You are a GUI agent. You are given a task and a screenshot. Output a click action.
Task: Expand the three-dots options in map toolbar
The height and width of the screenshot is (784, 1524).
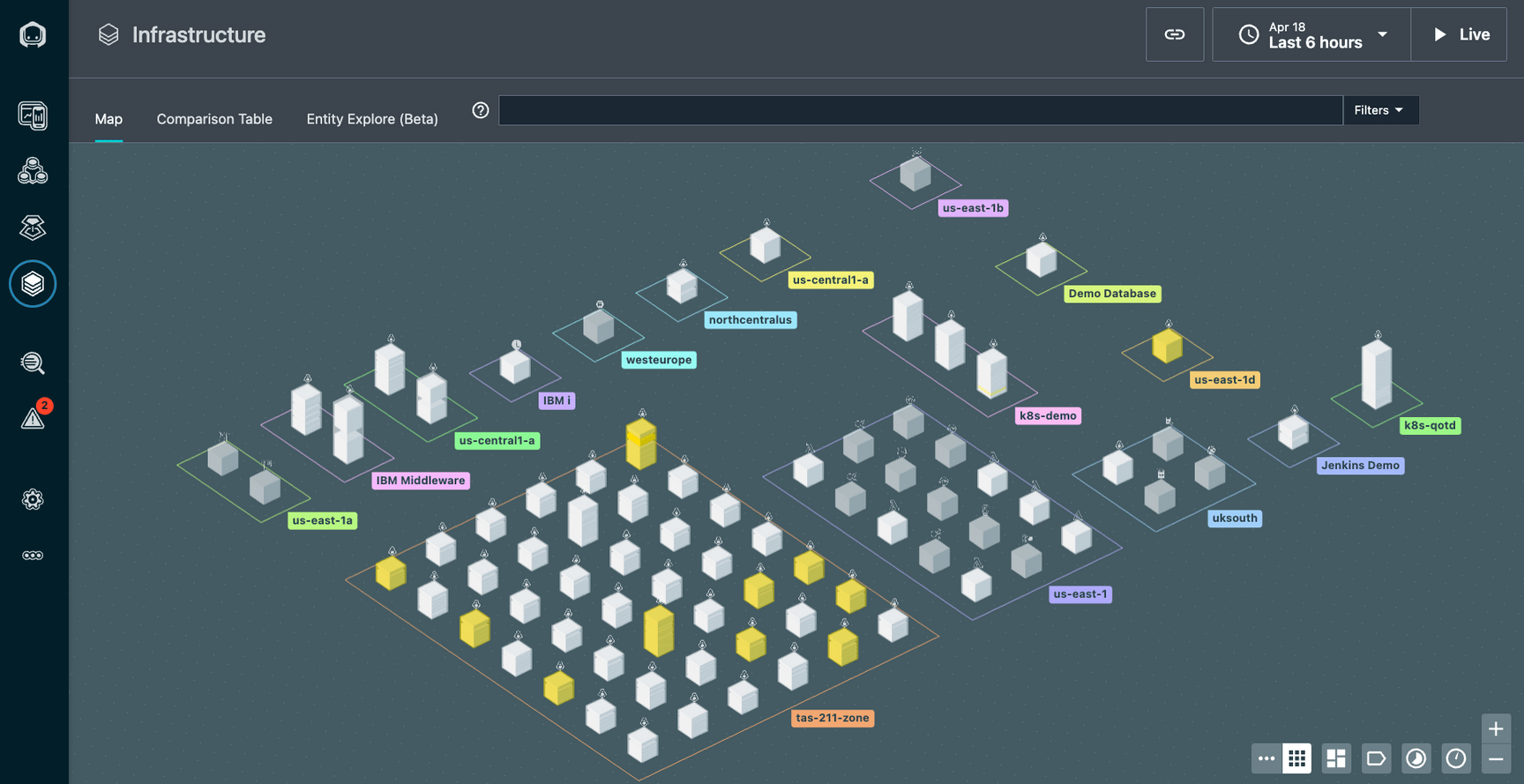tap(1266, 758)
